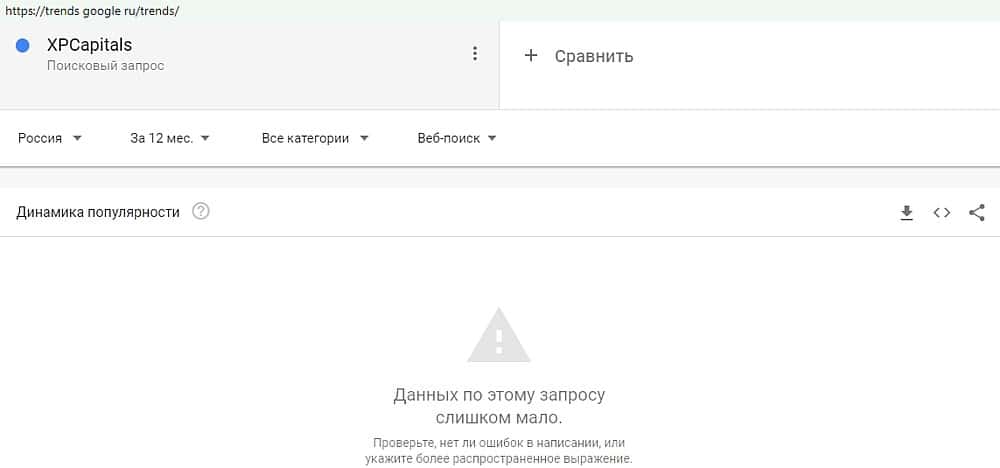
Task: Share the Динамика популярности chart
Action: (x=976, y=212)
